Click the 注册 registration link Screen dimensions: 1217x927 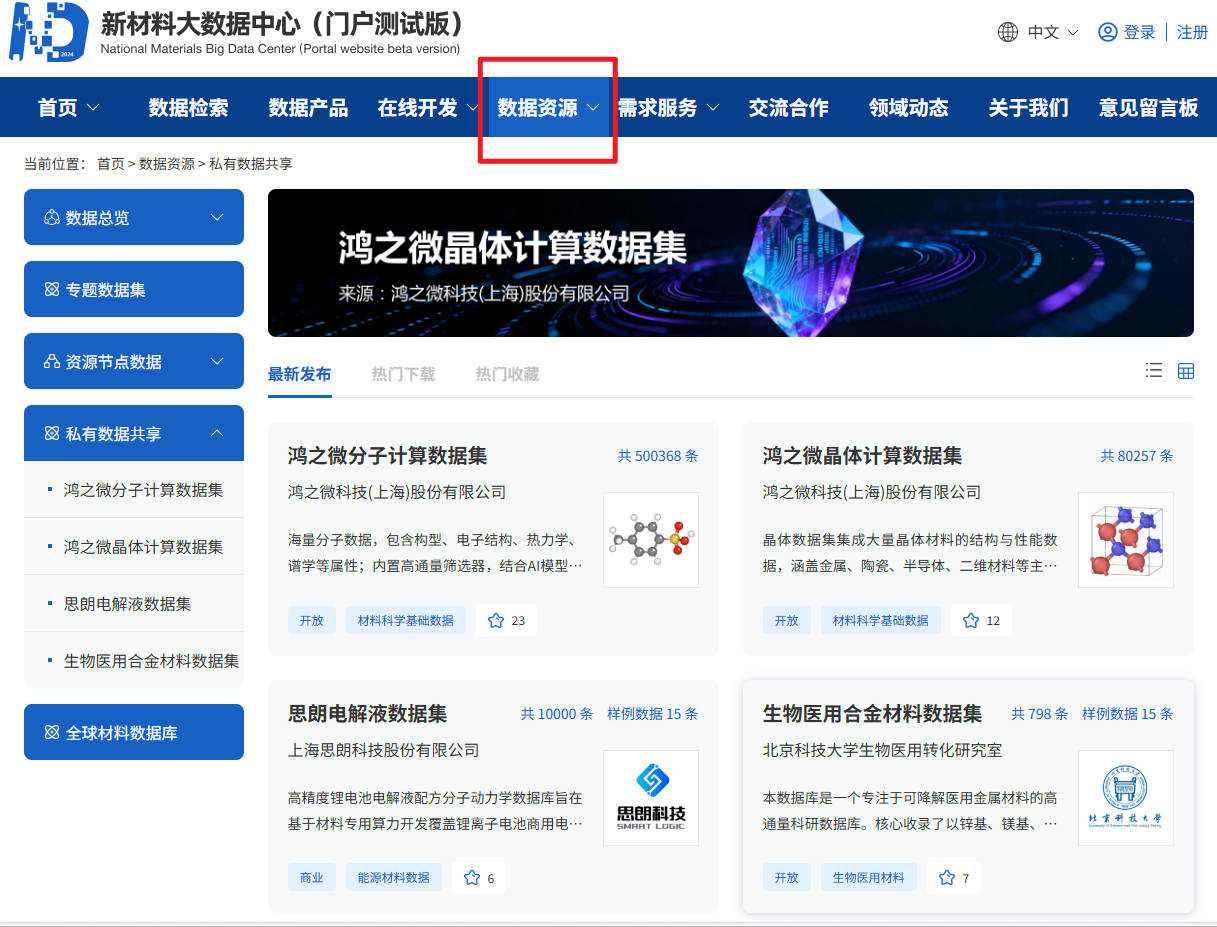(x=1192, y=31)
